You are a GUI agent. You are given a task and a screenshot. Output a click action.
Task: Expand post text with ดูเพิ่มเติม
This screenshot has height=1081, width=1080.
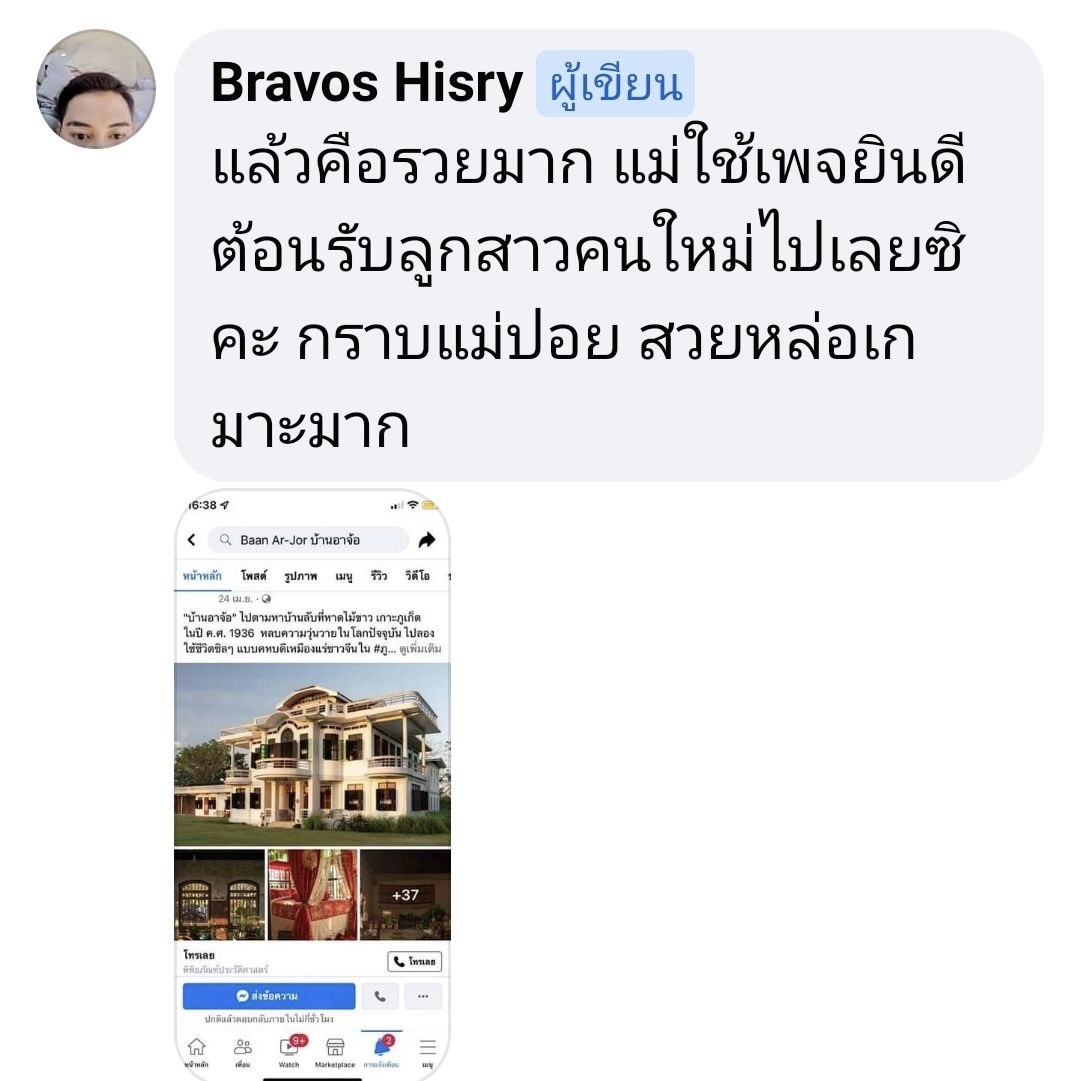pyautogui.click(x=420, y=649)
